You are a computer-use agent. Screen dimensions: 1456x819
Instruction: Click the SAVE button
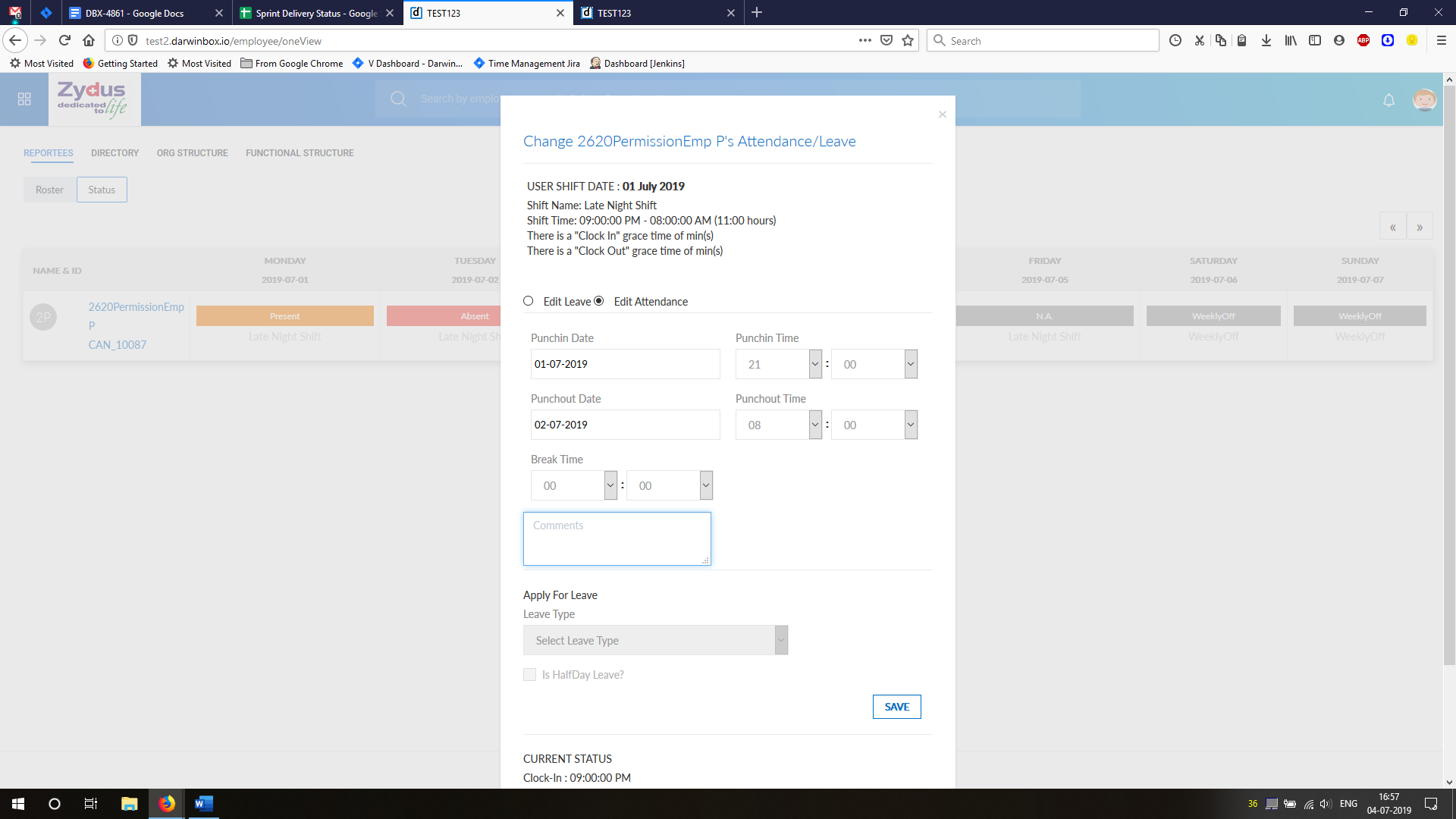click(896, 707)
